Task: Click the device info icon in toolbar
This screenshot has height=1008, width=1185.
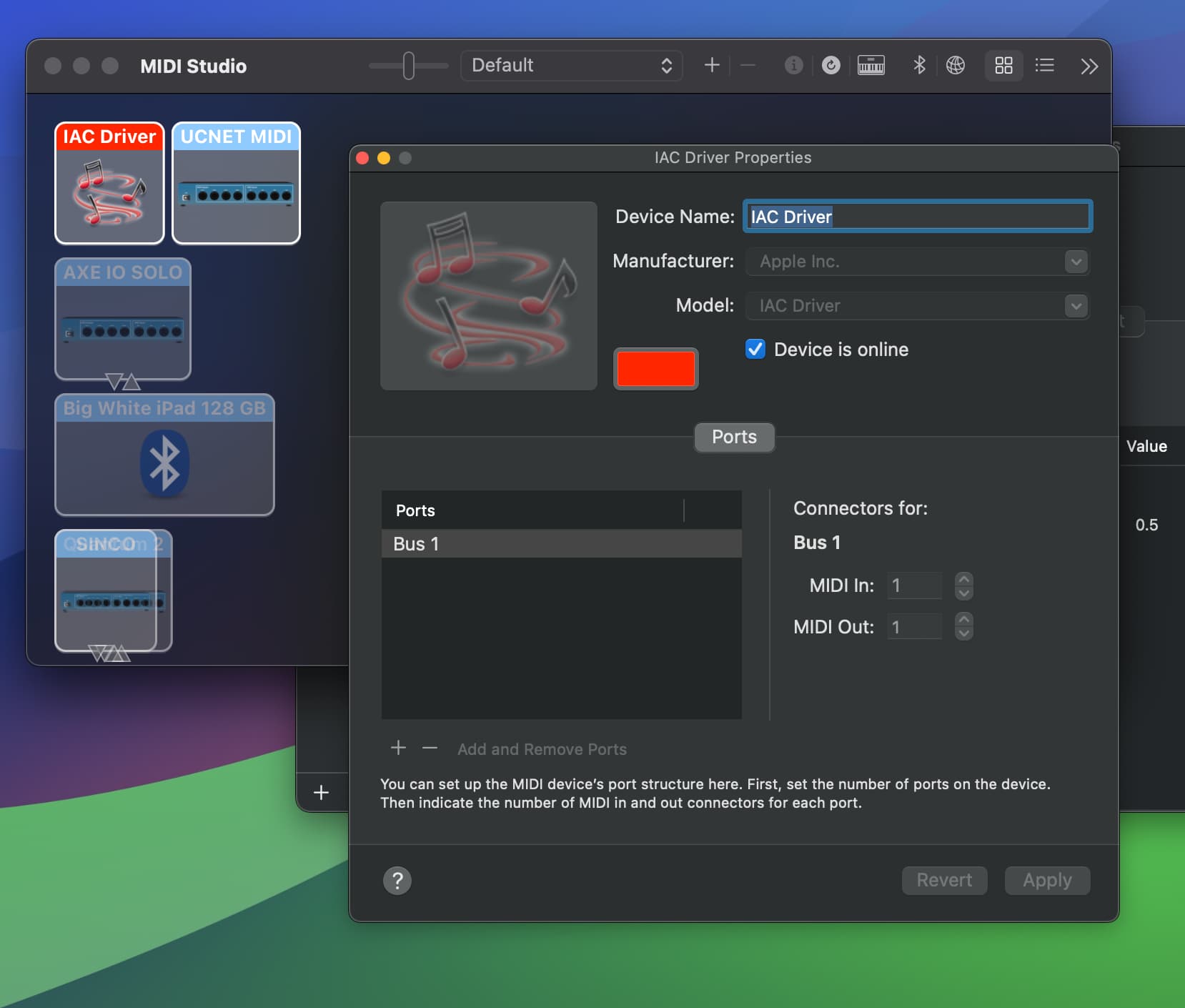Action: pyautogui.click(x=793, y=66)
